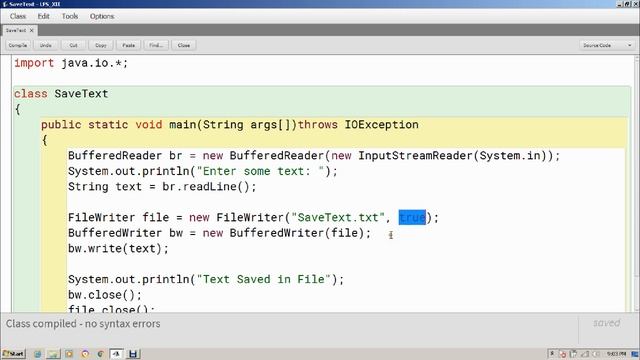Click the editor vertical scrollbar

click(x=636, y=184)
